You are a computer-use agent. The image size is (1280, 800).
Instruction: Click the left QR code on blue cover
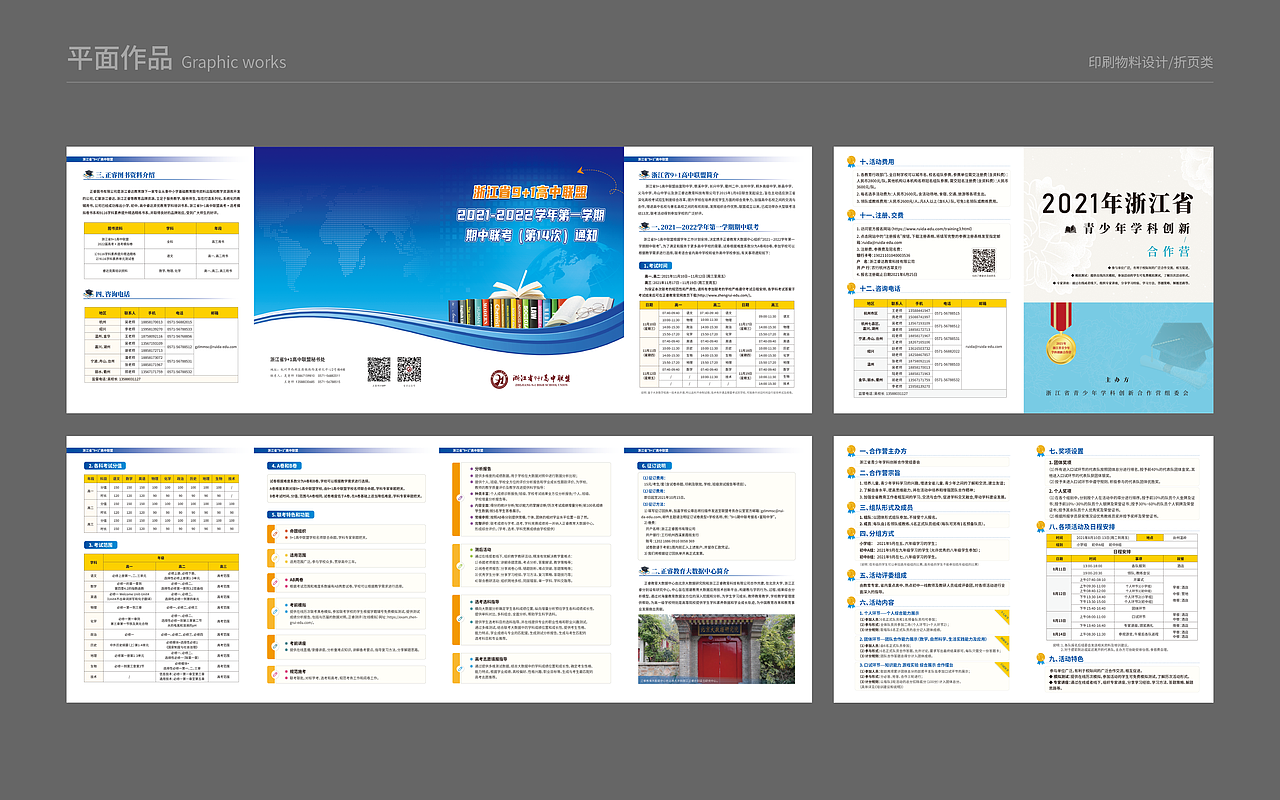[x=379, y=369]
